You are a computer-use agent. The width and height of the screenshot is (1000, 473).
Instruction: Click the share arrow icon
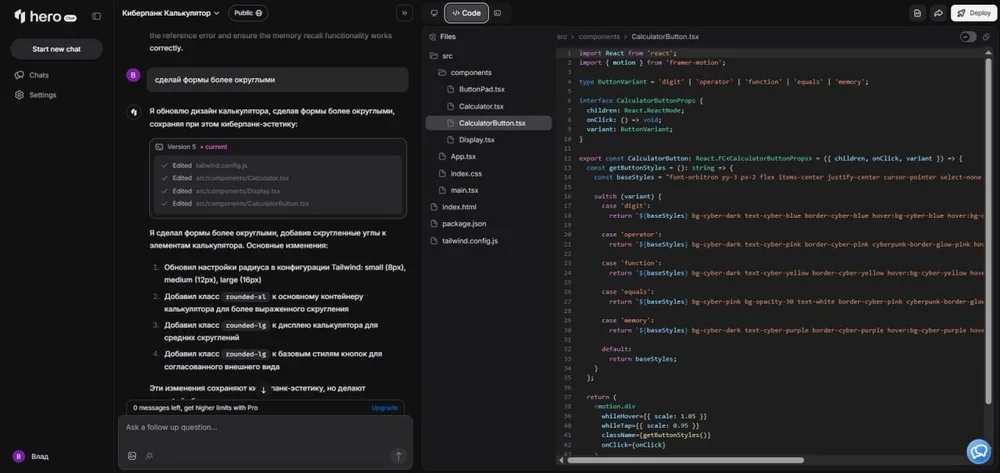pyautogui.click(x=938, y=13)
